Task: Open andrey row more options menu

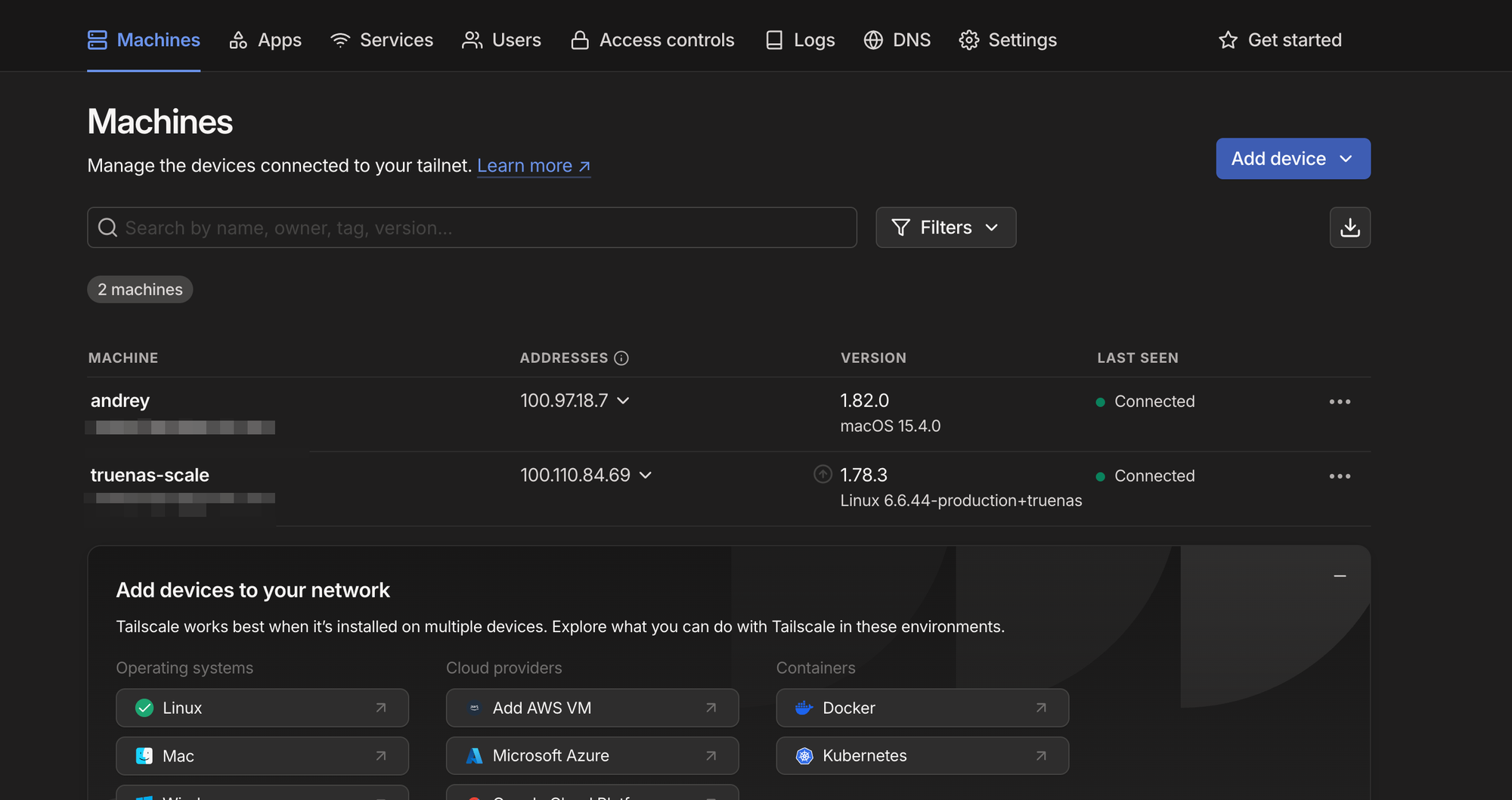Action: pos(1340,402)
